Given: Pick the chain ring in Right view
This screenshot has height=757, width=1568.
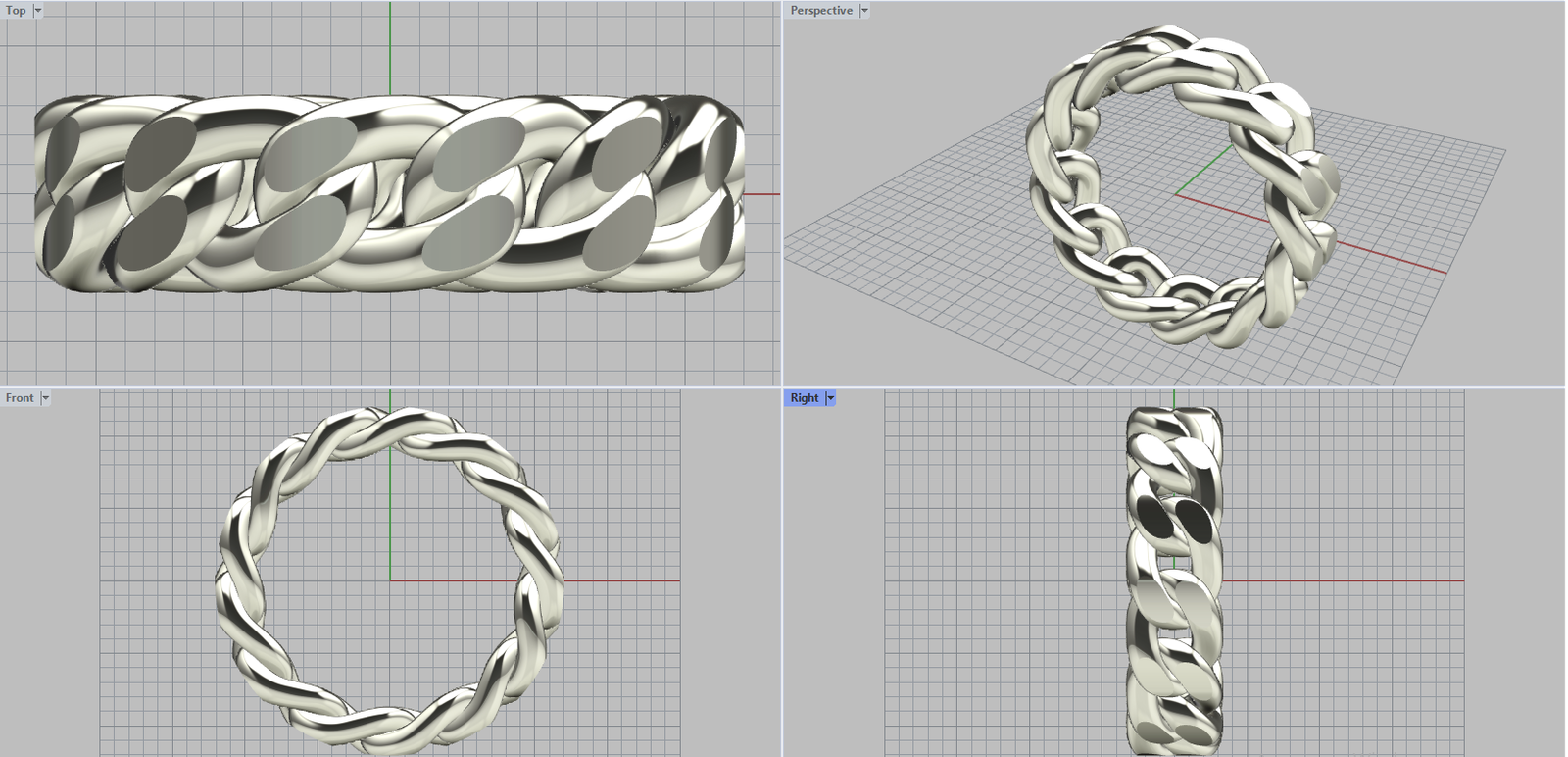Looking at the screenshot, I should click(1174, 588).
